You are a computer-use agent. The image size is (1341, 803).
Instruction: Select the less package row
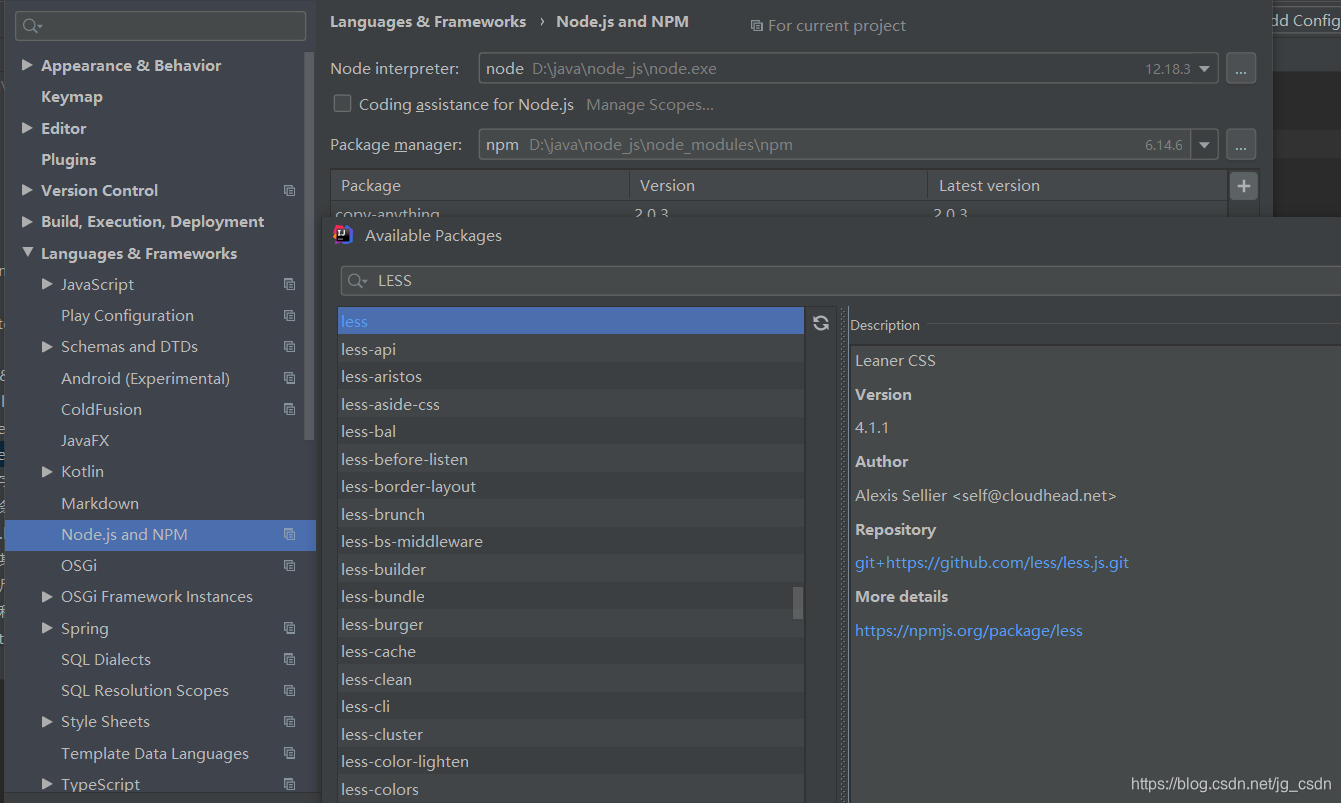(x=571, y=322)
